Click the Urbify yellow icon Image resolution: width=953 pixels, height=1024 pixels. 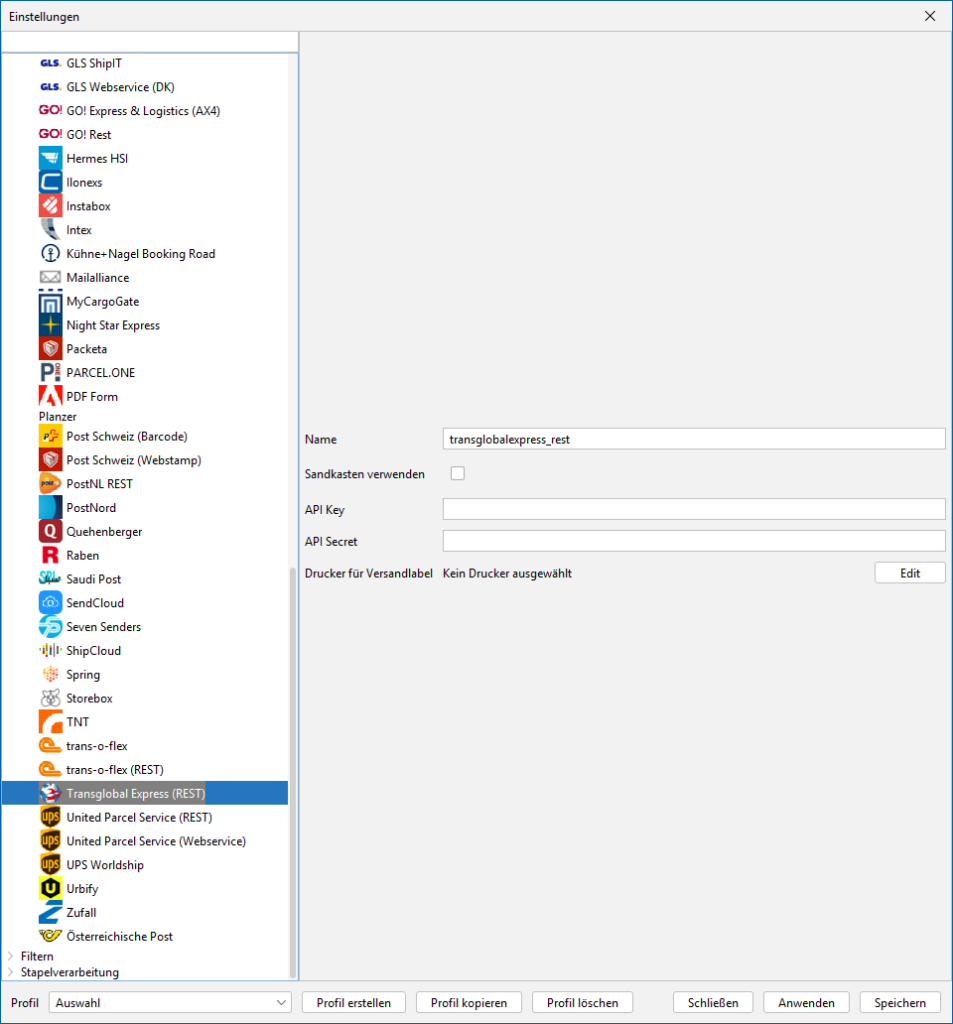click(50, 889)
